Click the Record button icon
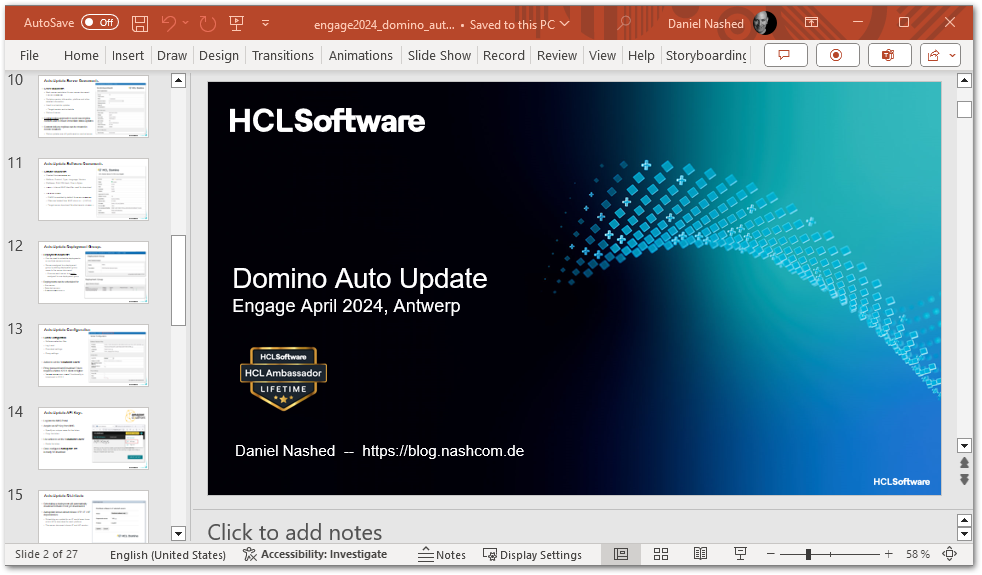The image size is (982, 575). [837, 55]
